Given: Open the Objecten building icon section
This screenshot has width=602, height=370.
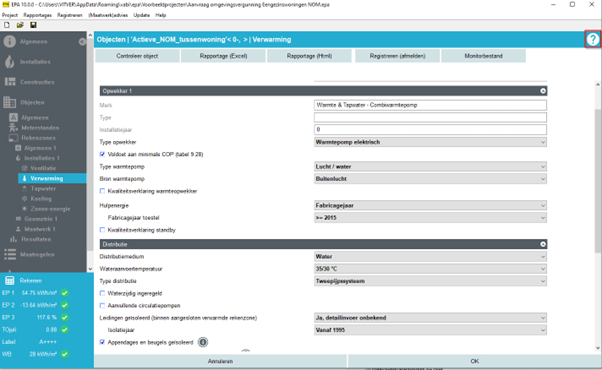Looking at the screenshot, I should (x=10, y=102).
